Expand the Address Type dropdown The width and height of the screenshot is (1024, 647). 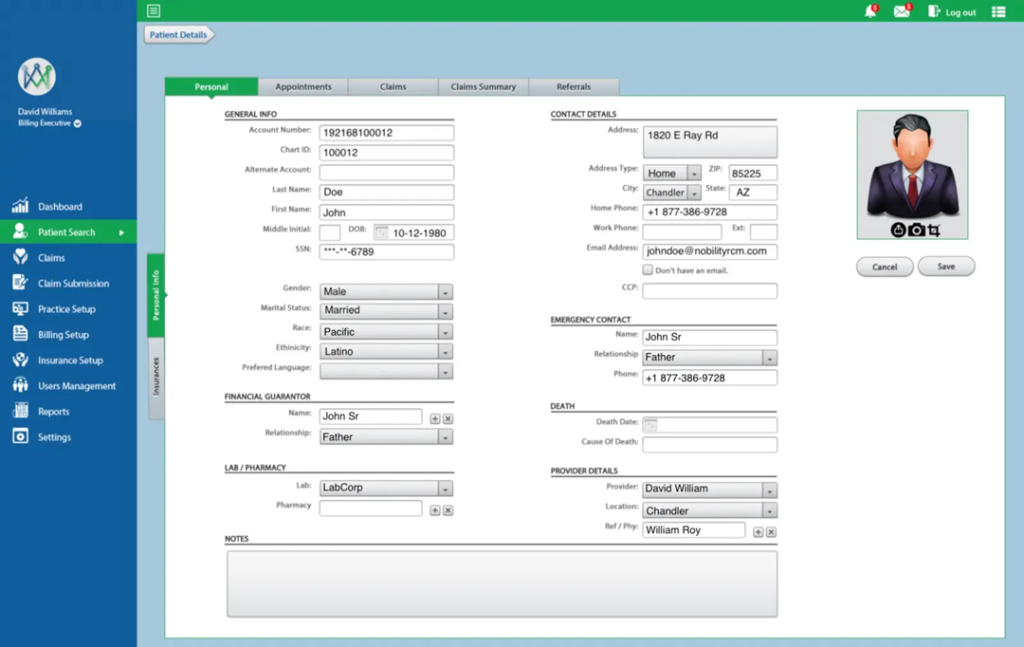(694, 173)
